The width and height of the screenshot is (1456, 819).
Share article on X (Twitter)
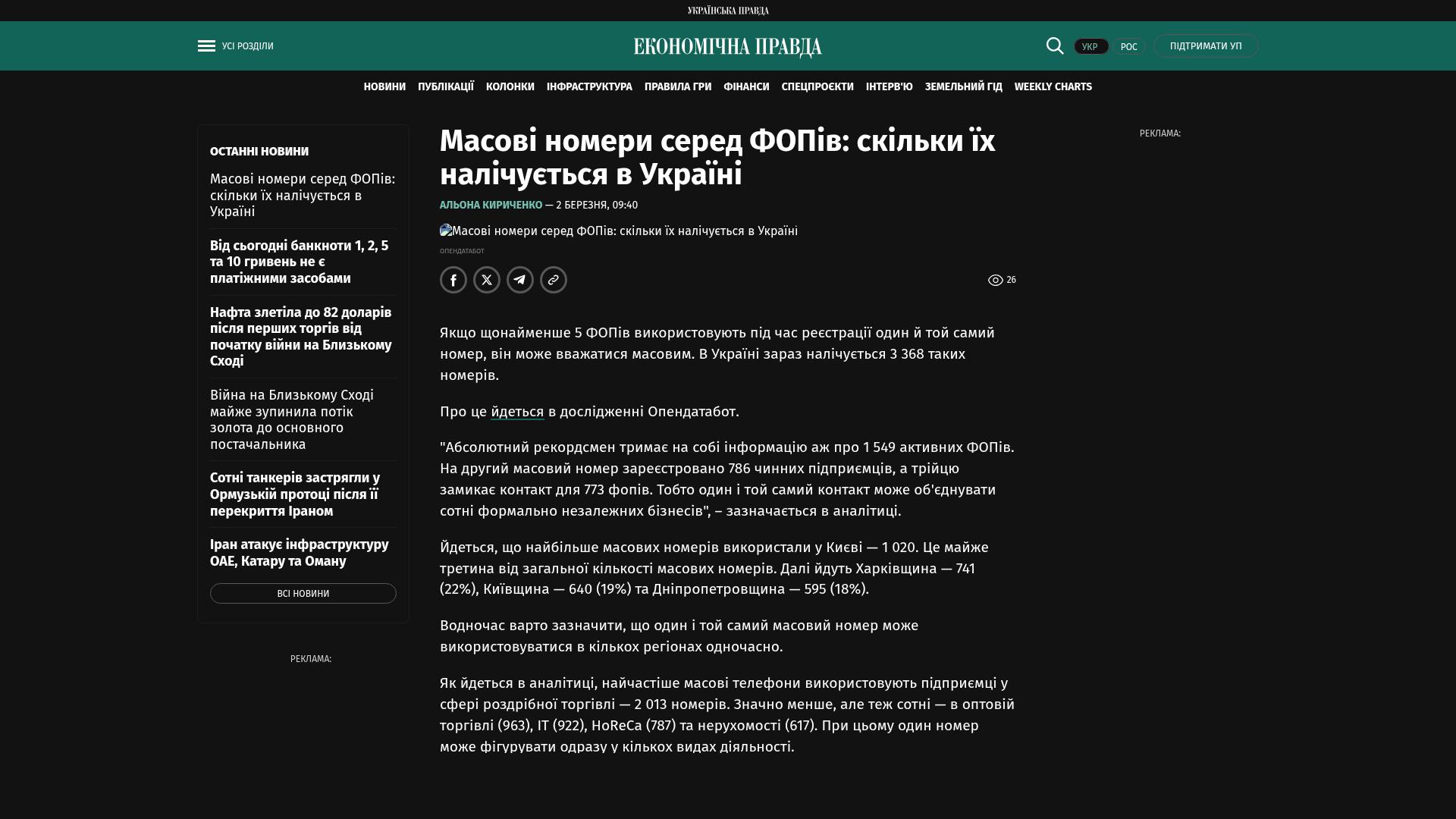487,280
